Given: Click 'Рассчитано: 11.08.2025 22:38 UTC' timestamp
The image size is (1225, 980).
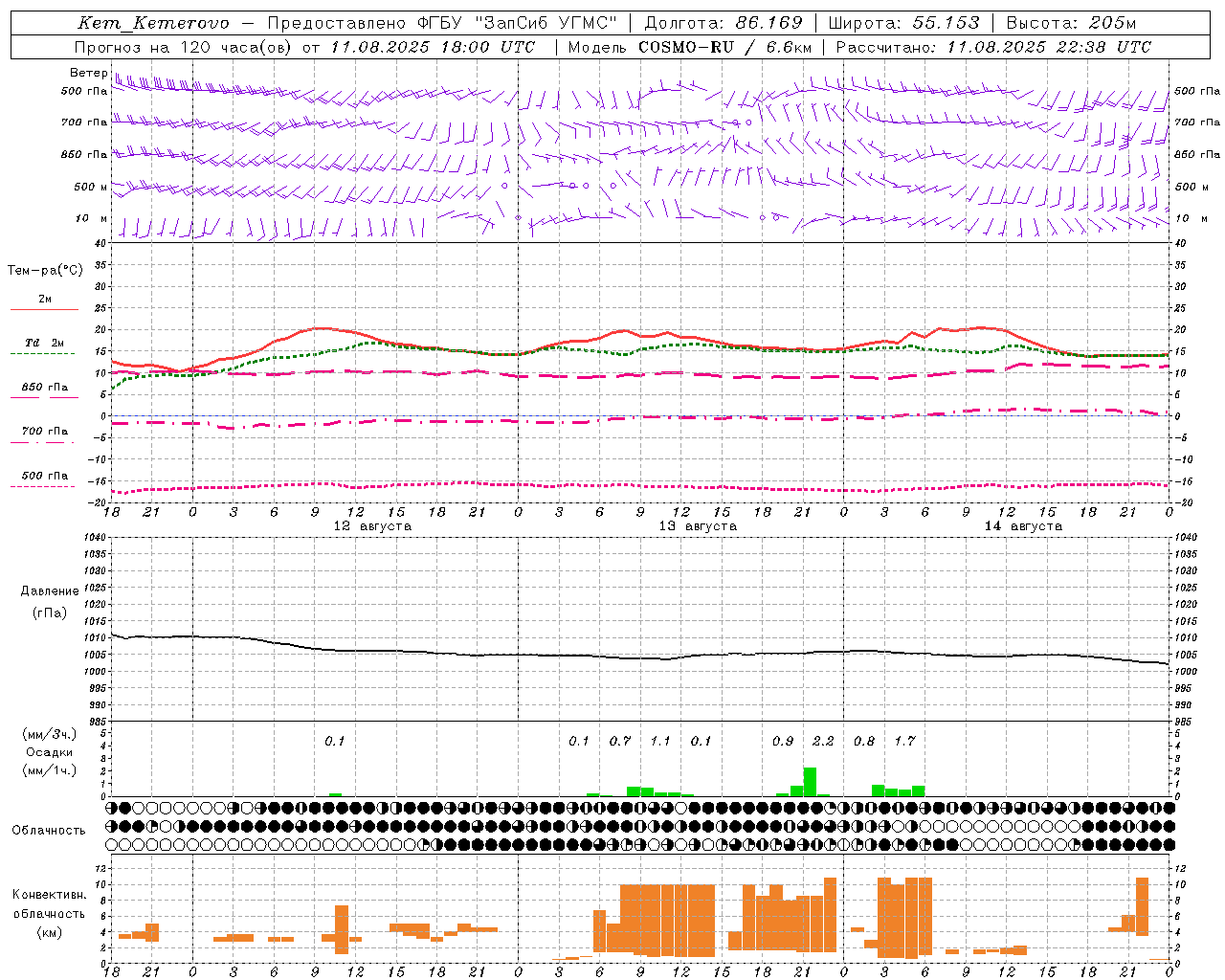Looking at the screenshot, I should coord(993,47).
